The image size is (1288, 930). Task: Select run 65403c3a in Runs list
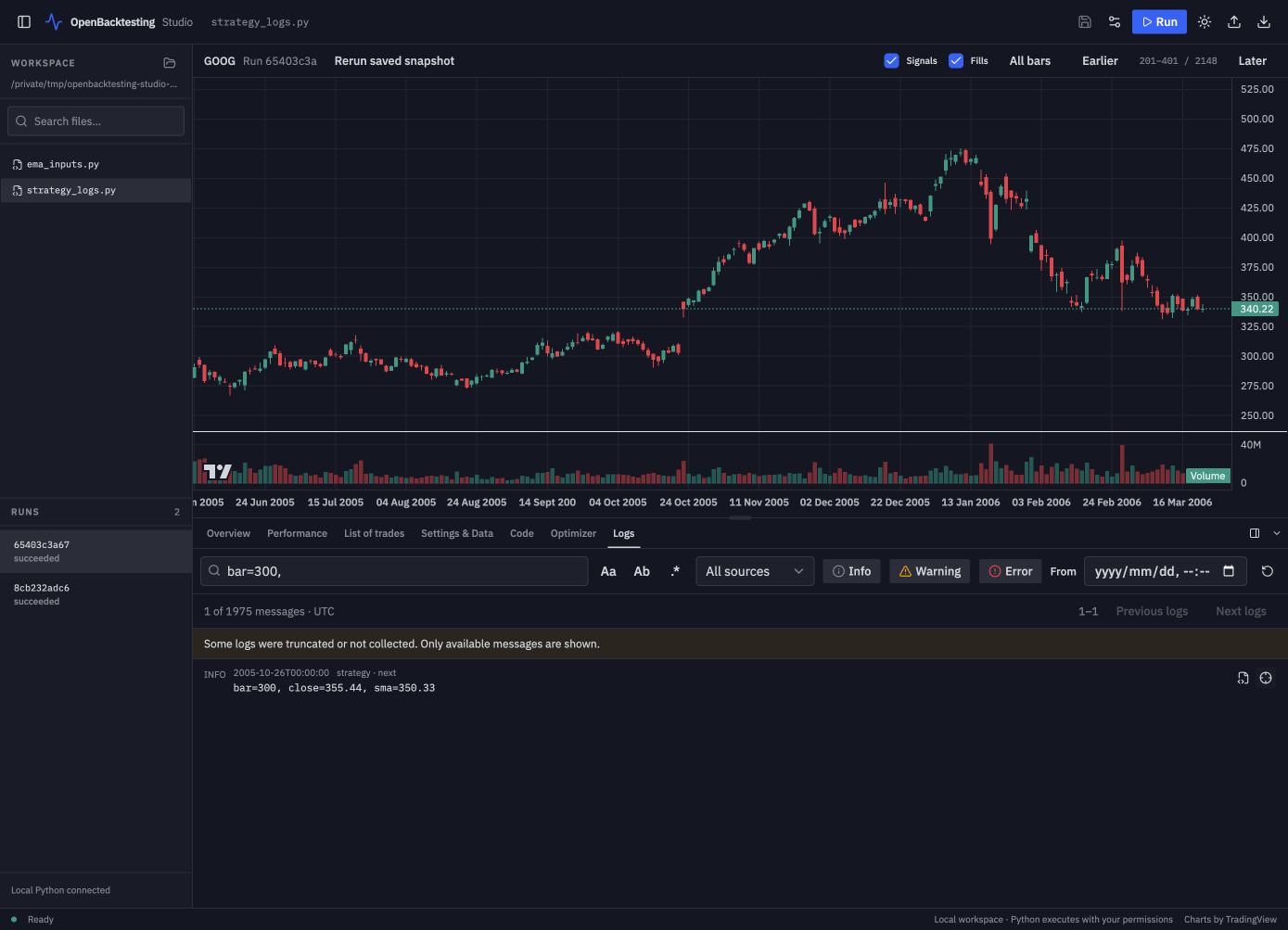(96, 551)
